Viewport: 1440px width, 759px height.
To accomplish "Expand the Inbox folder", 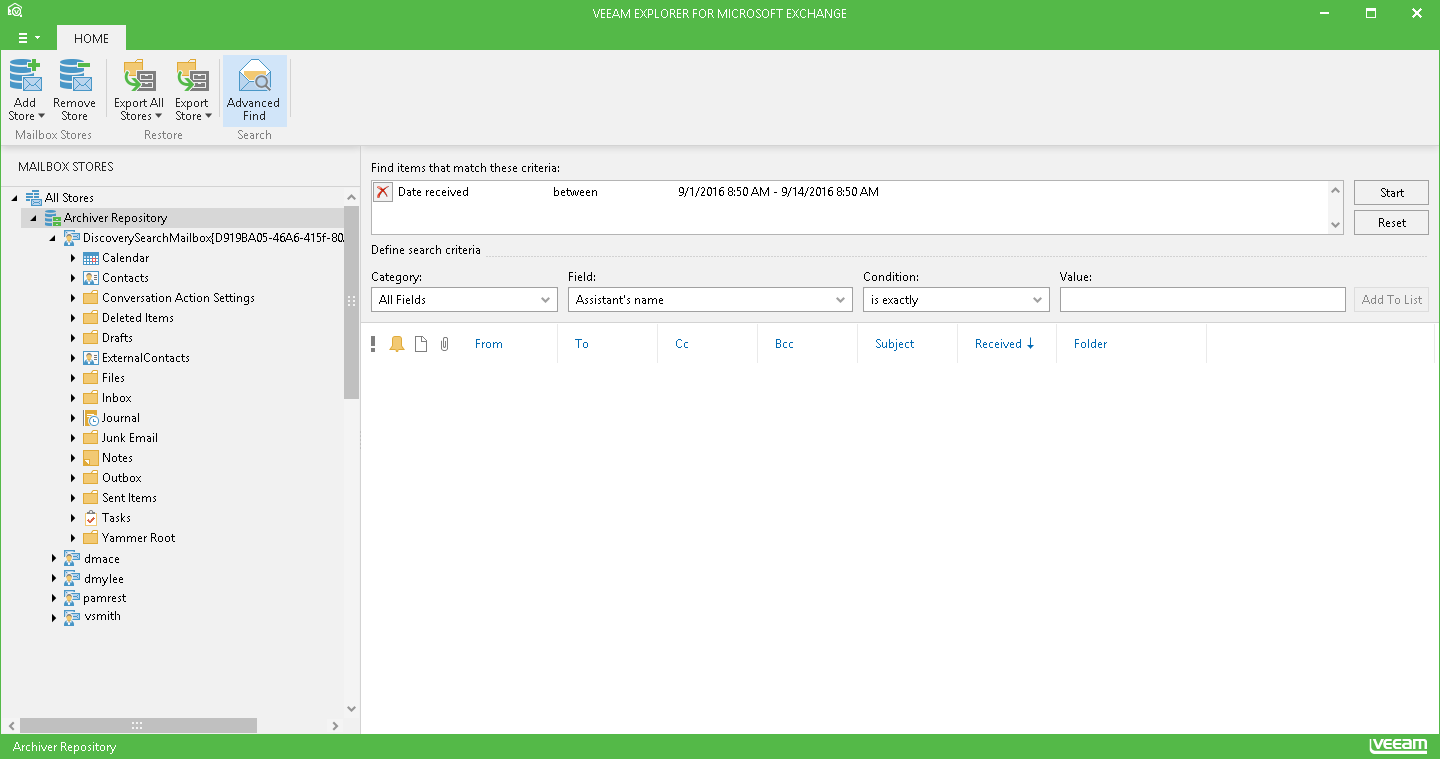I will point(73,398).
